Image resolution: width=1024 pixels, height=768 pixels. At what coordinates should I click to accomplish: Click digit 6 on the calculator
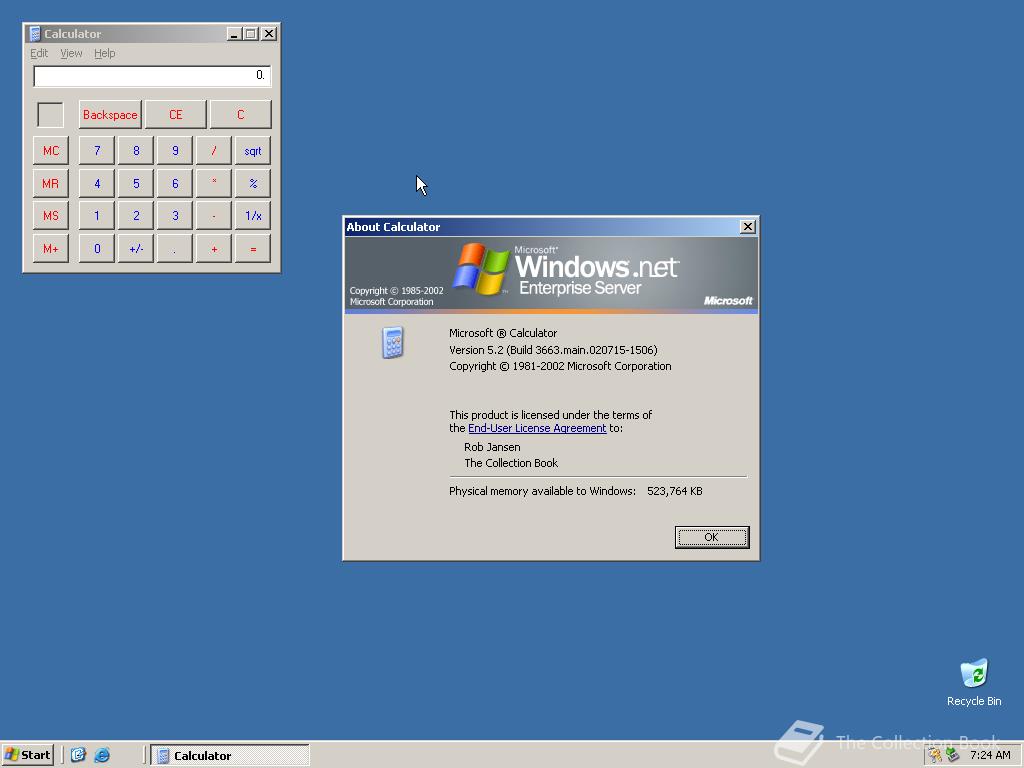(175, 184)
